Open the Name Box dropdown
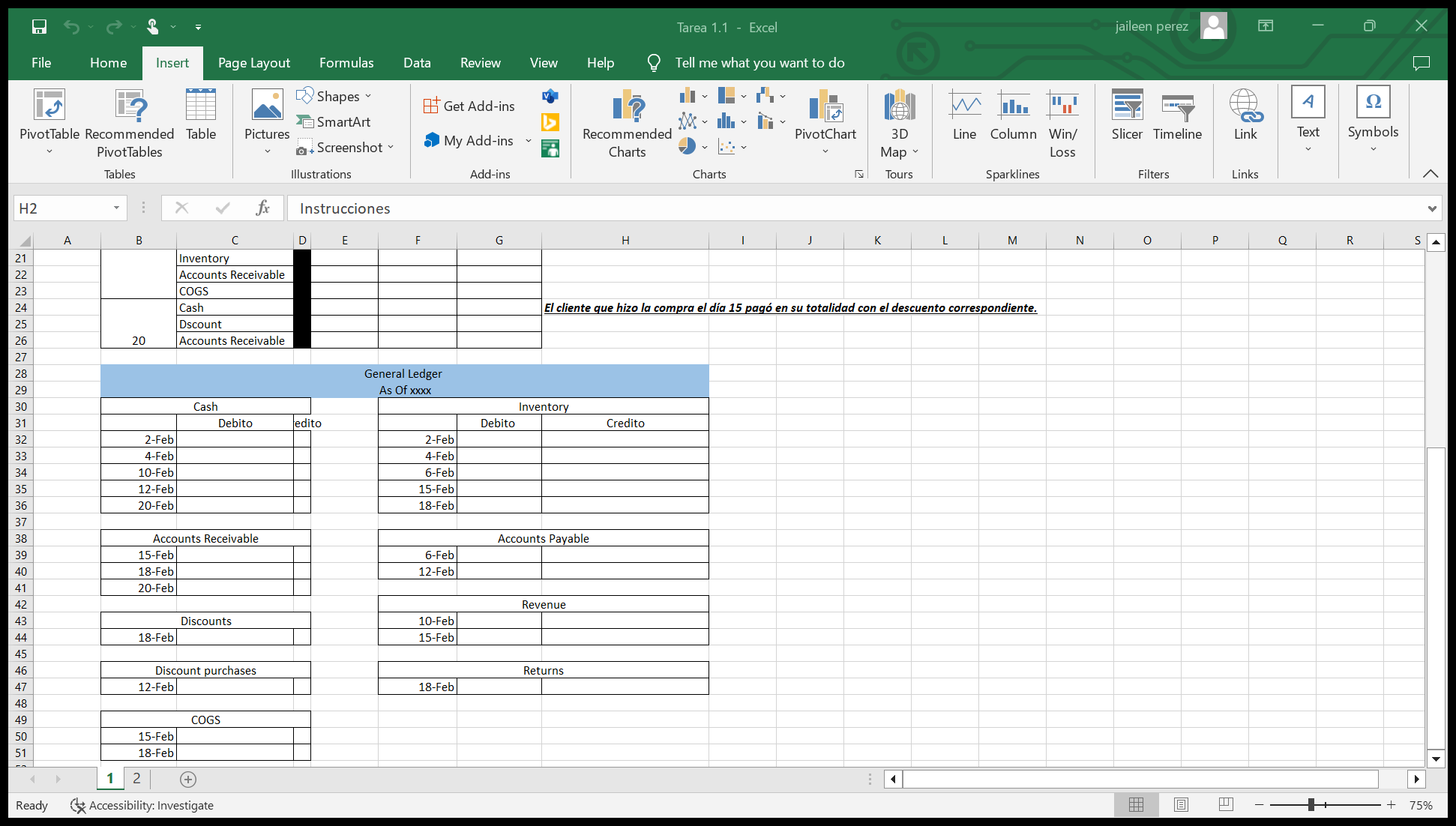 click(x=116, y=208)
